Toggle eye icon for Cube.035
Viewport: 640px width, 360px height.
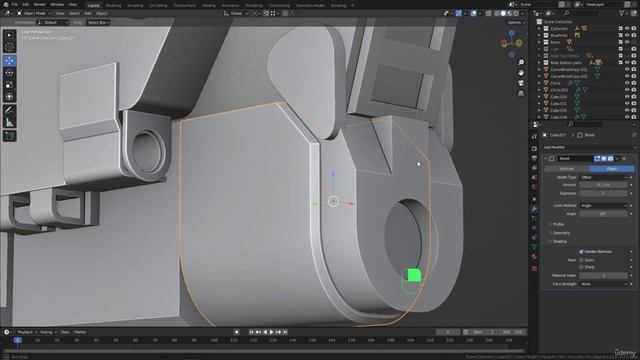click(627, 110)
